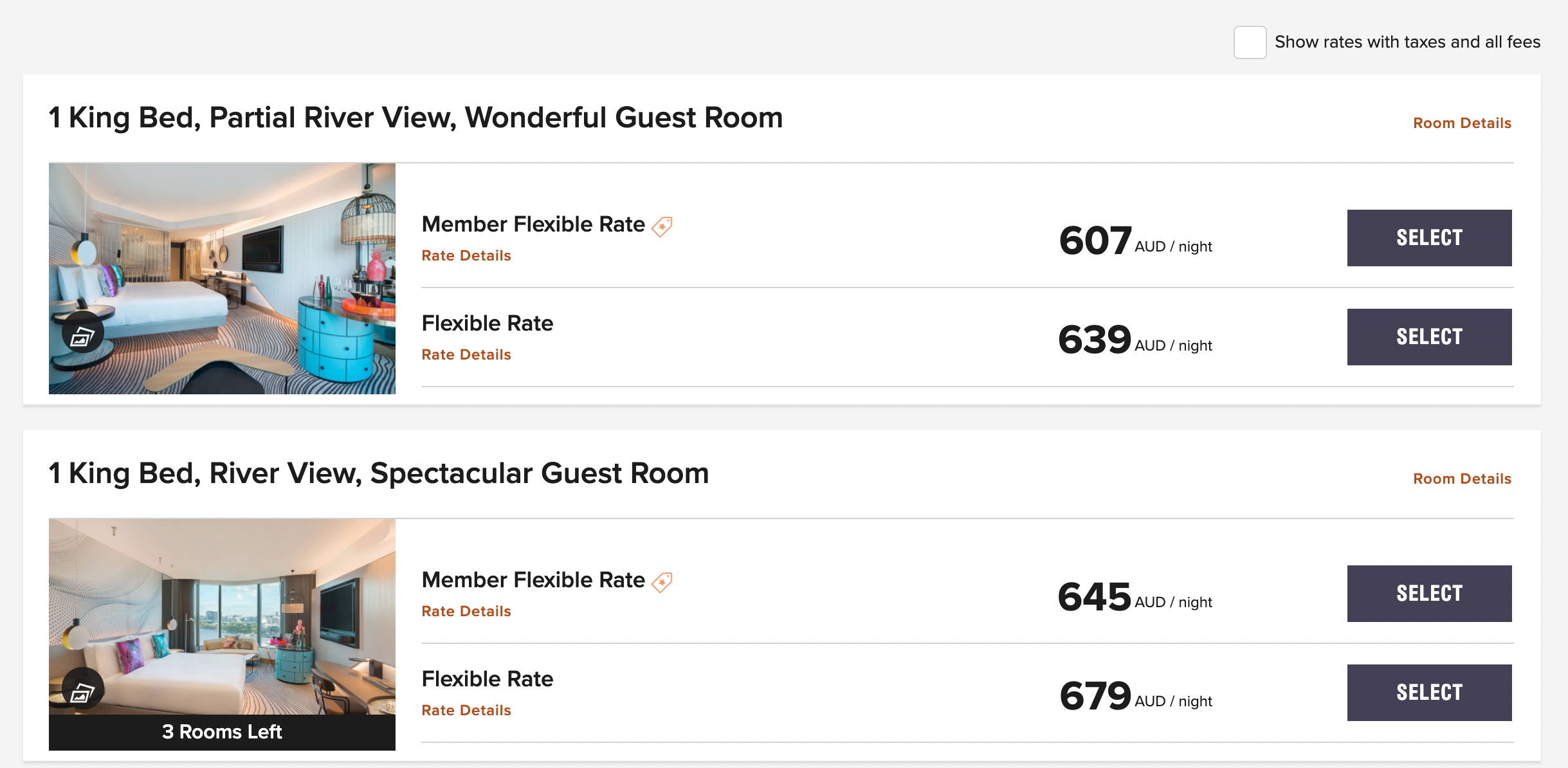
Task: View Rate Details for 607 AUD member rate
Action: coord(466,255)
